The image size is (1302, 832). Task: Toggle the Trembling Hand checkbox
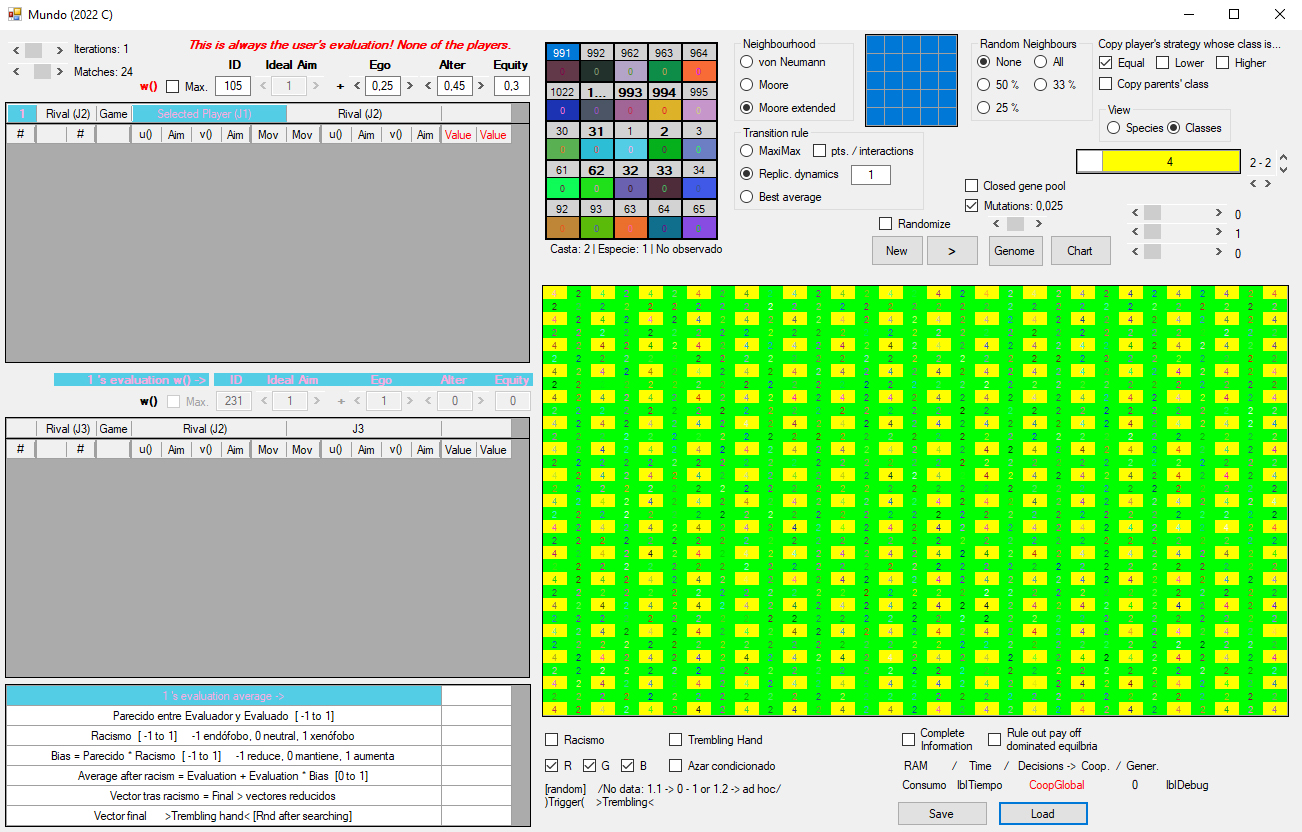pyautogui.click(x=676, y=740)
